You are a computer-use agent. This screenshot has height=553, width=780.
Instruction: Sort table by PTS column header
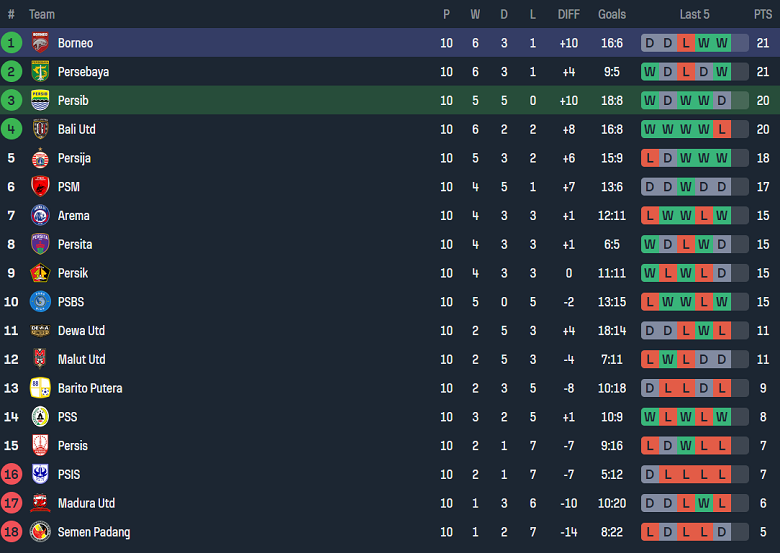coord(763,14)
